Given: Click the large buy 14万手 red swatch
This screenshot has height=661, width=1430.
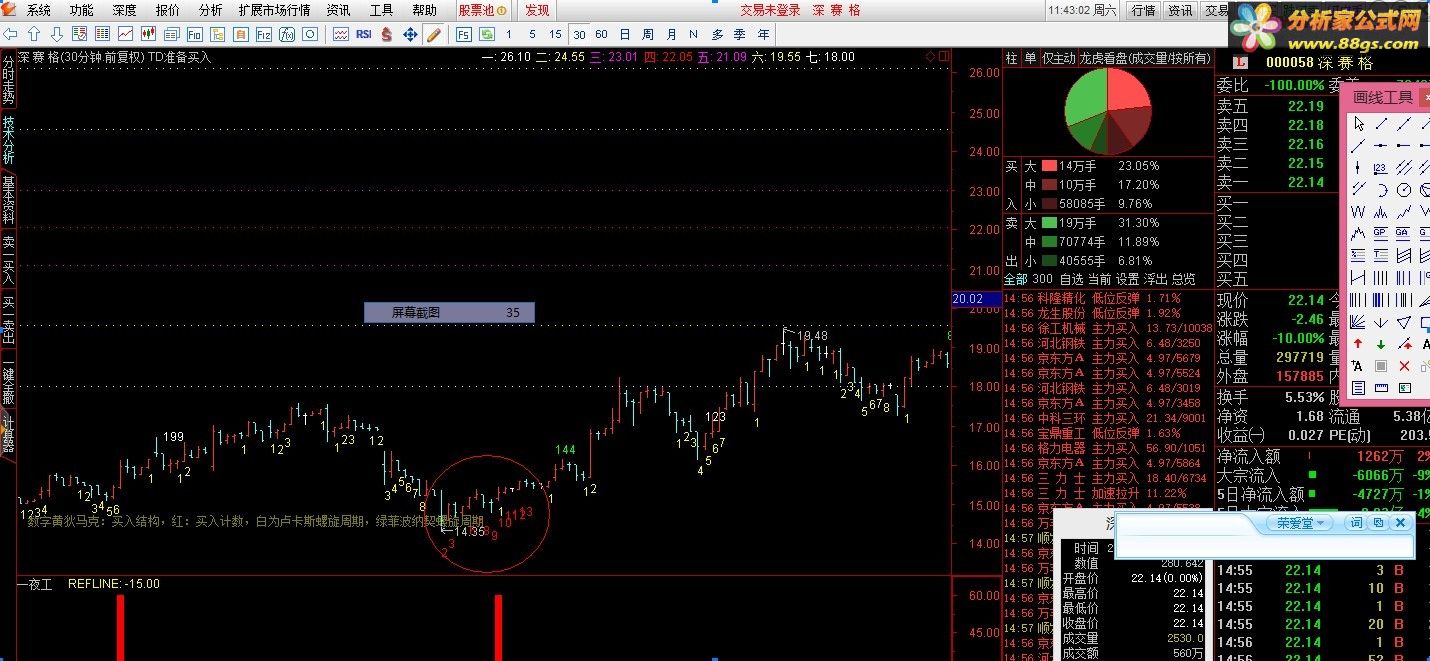Looking at the screenshot, I should [1049, 166].
